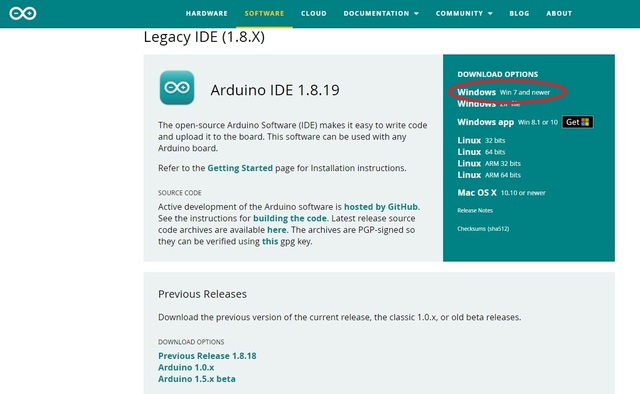
Task: Go to the CLOUD page
Action: [x=313, y=13]
